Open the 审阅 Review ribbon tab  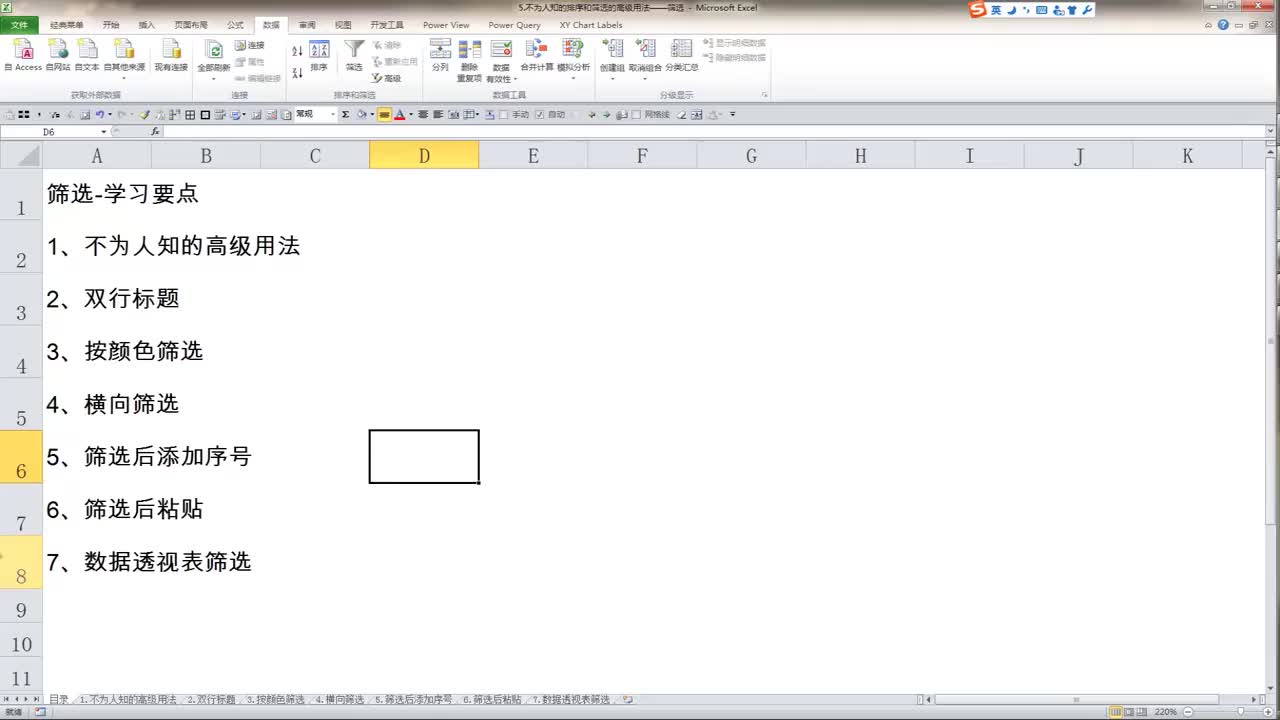pyautogui.click(x=308, y=25)
